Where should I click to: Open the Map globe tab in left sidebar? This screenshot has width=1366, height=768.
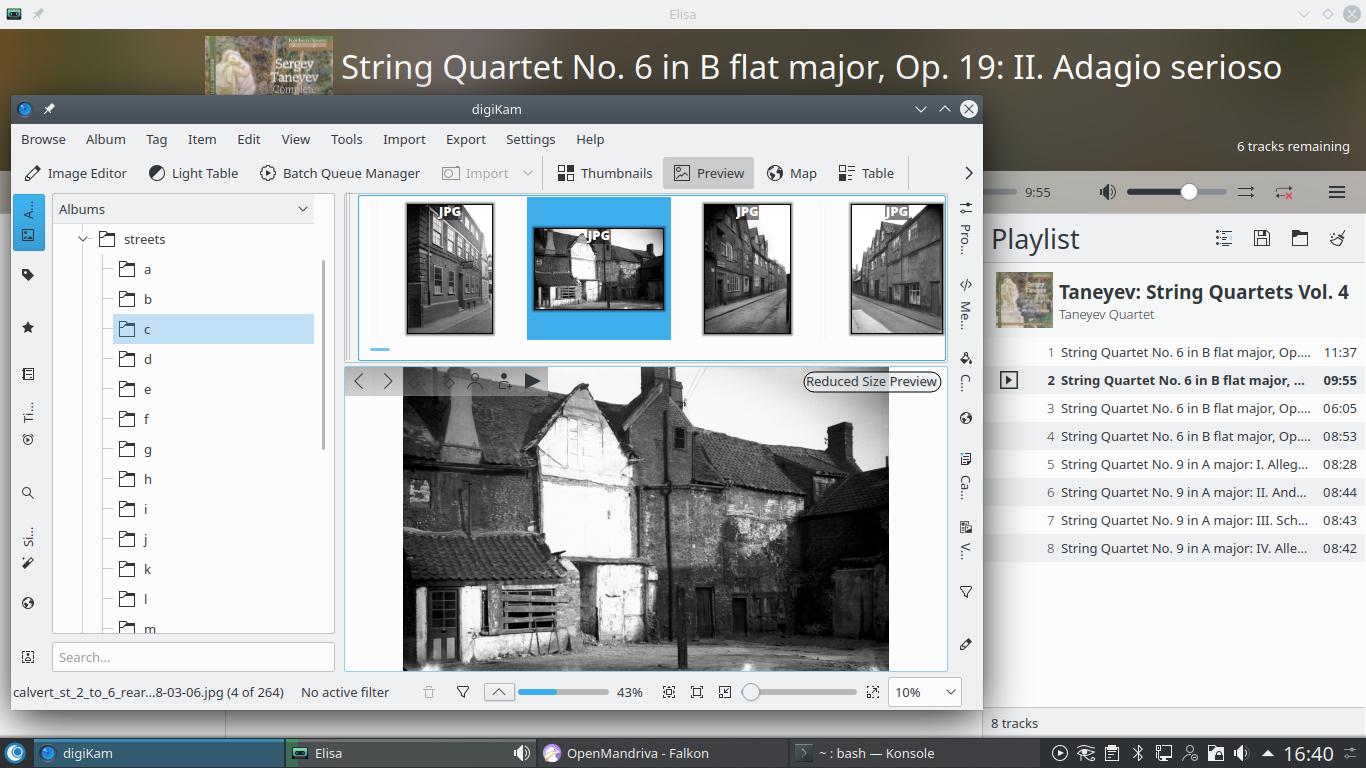point(28,603)
